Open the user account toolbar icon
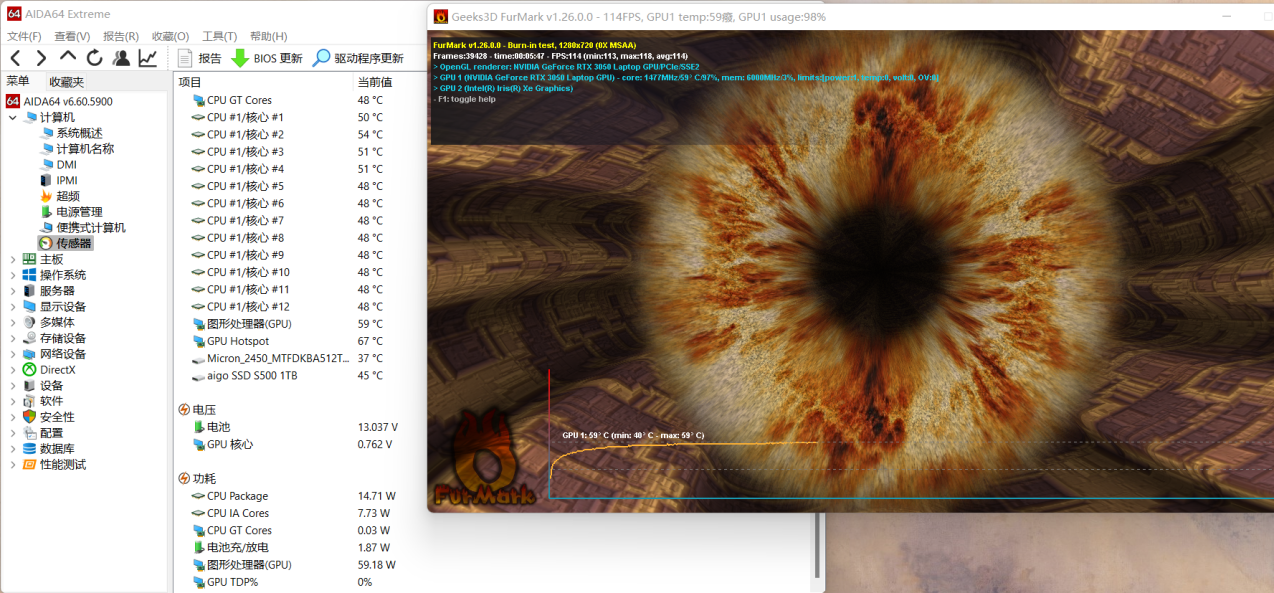This screenshot has width=1274, height=593. coord(121,58)
